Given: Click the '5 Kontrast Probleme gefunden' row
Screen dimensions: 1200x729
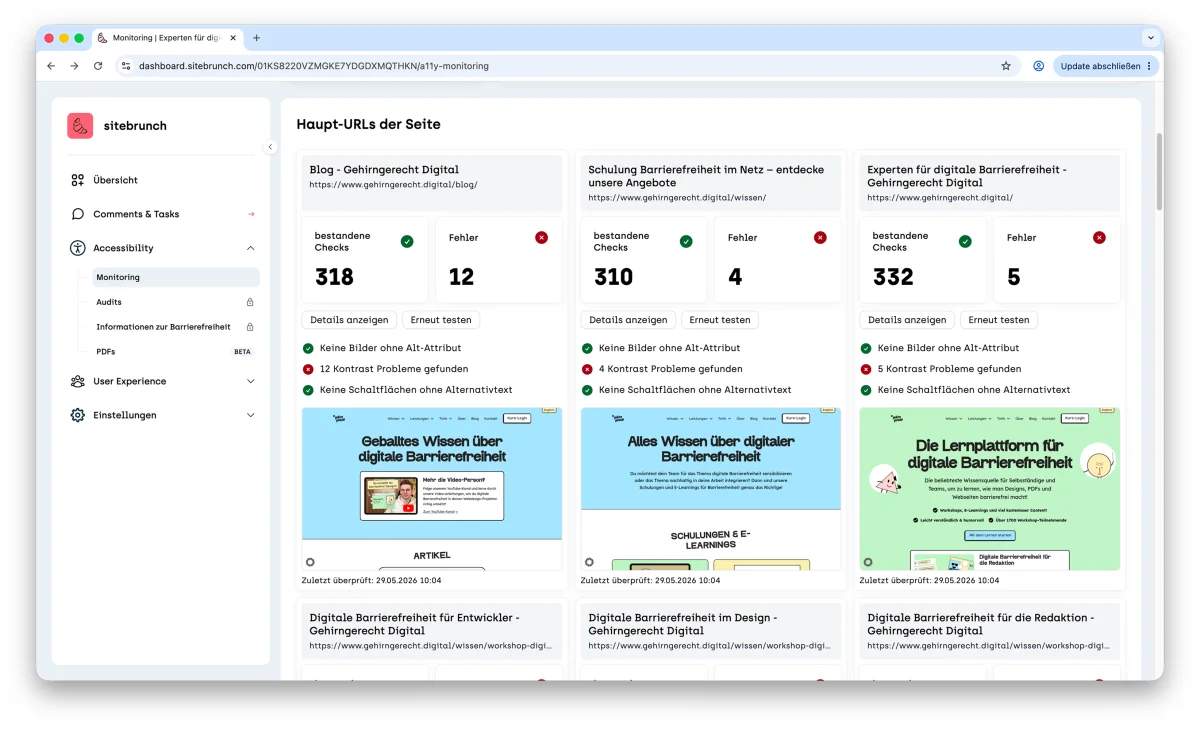Looking at the screenshot, I should pos(940,369).
